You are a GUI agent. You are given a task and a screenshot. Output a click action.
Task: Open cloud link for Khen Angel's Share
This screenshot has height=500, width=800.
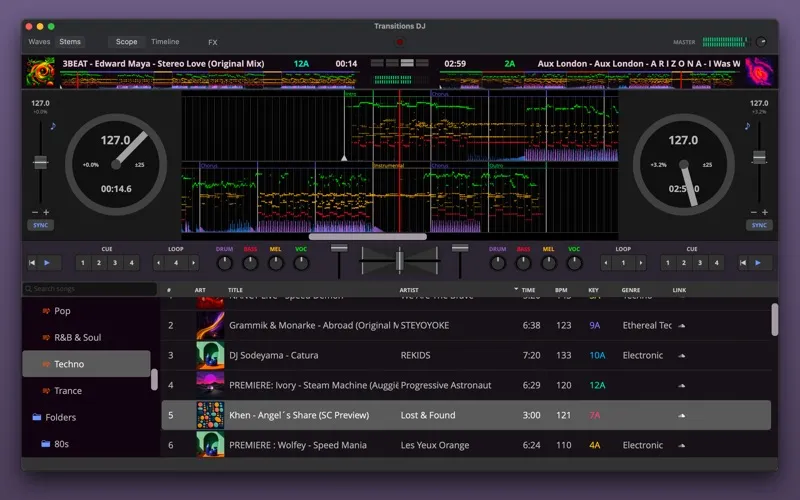tap(682, 415)
